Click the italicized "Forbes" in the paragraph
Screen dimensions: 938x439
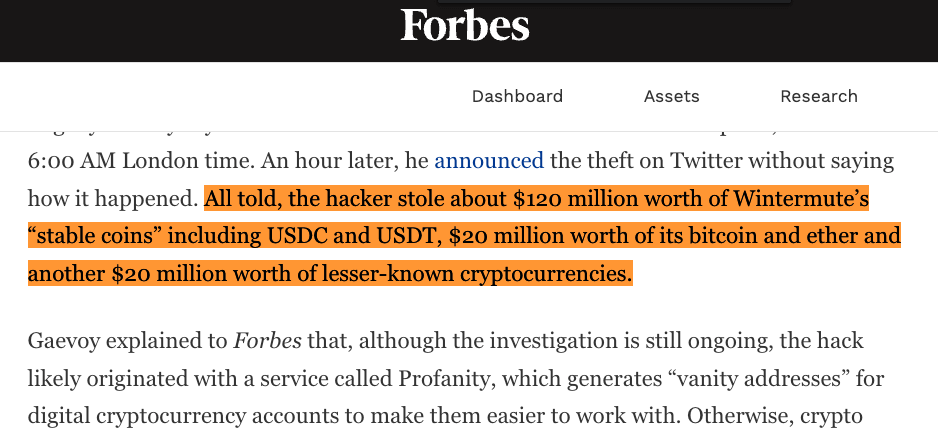(x=268, y=342)
